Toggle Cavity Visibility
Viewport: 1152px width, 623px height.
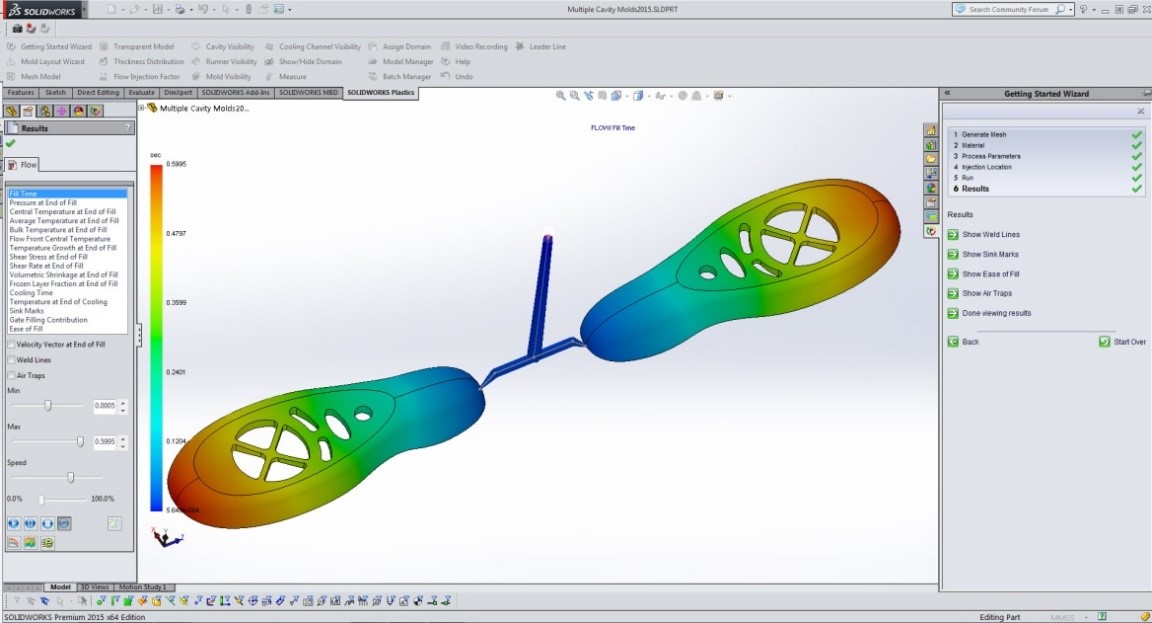[223, 46]
